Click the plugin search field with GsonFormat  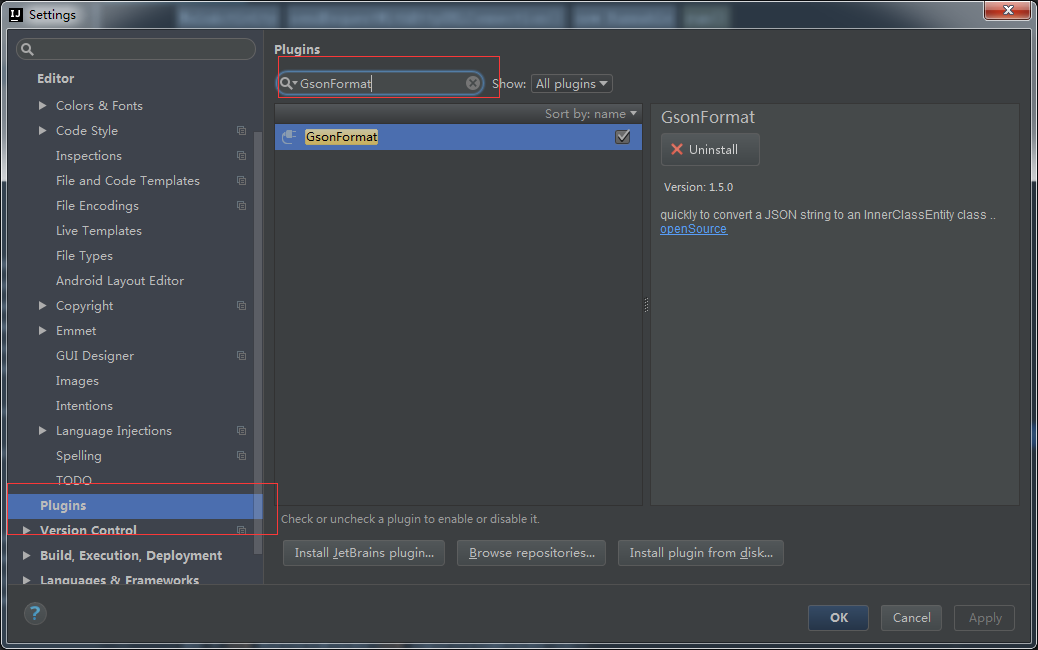pyautogui.click(x=380, y=83)
